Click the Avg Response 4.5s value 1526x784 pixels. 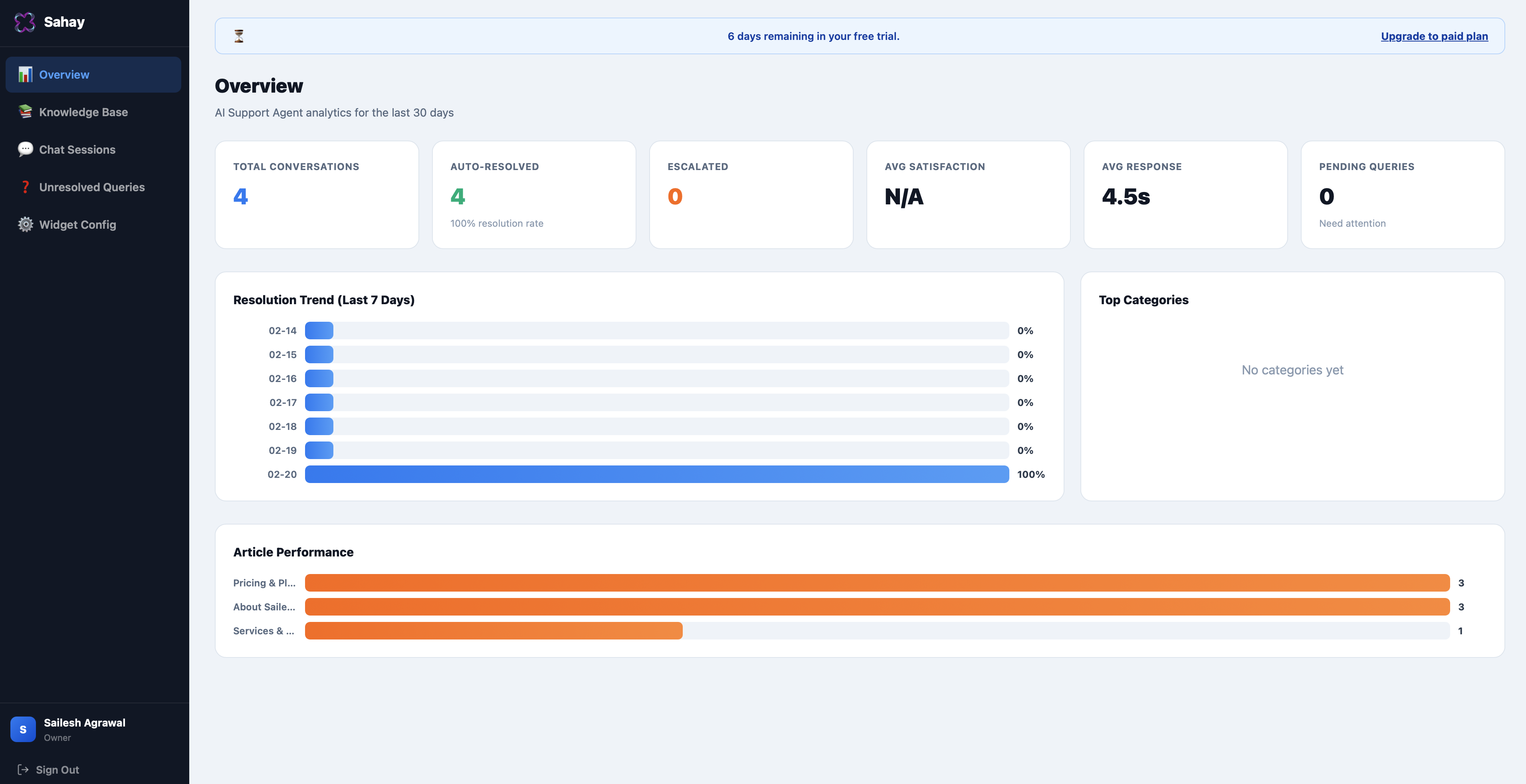coord(1126,196)
